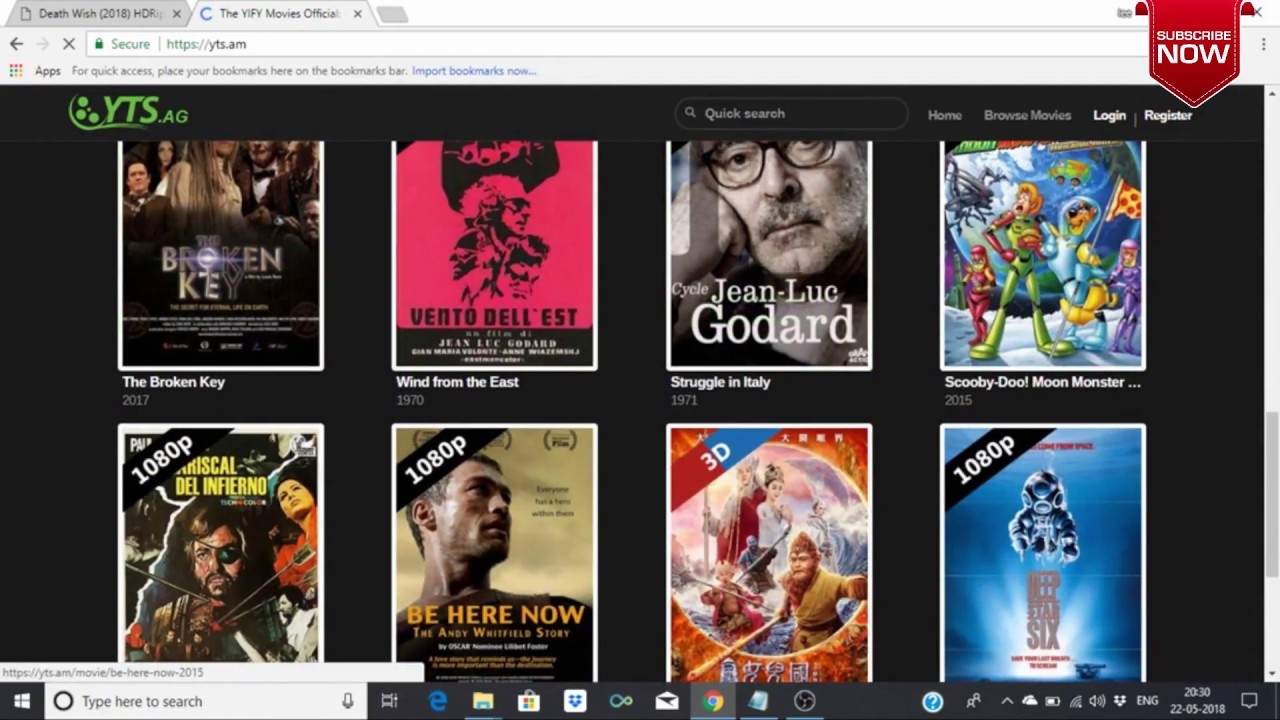Stop loading the page
Viewport: 1280px width, 720px height.
coord(70,44)
